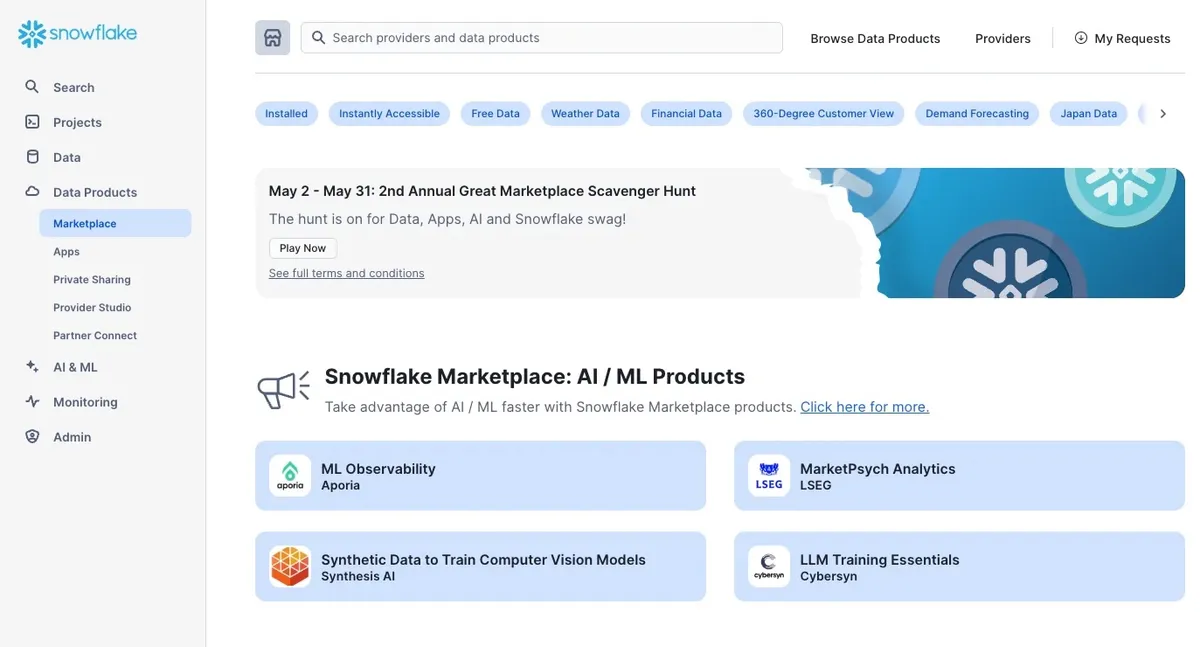
Task: Click the Monitoring pulse icon
Action: coord(33,402)
